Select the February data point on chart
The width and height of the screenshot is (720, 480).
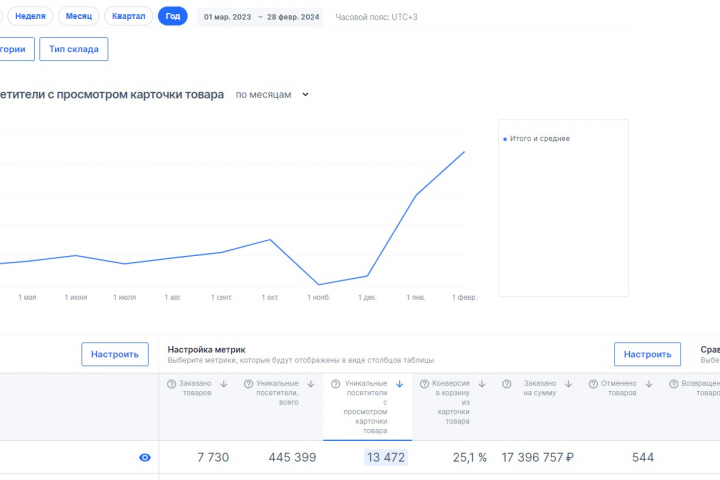tap(464, 152)
